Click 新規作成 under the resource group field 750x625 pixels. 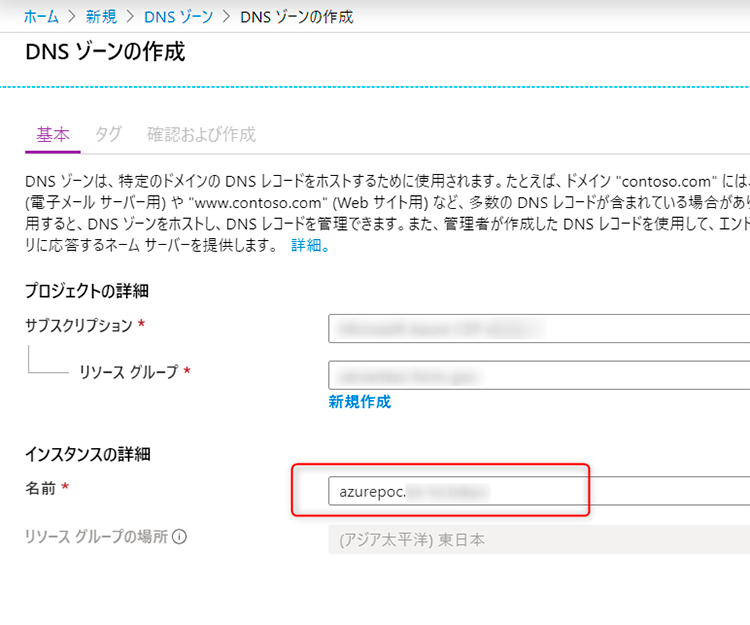(359, 402)
